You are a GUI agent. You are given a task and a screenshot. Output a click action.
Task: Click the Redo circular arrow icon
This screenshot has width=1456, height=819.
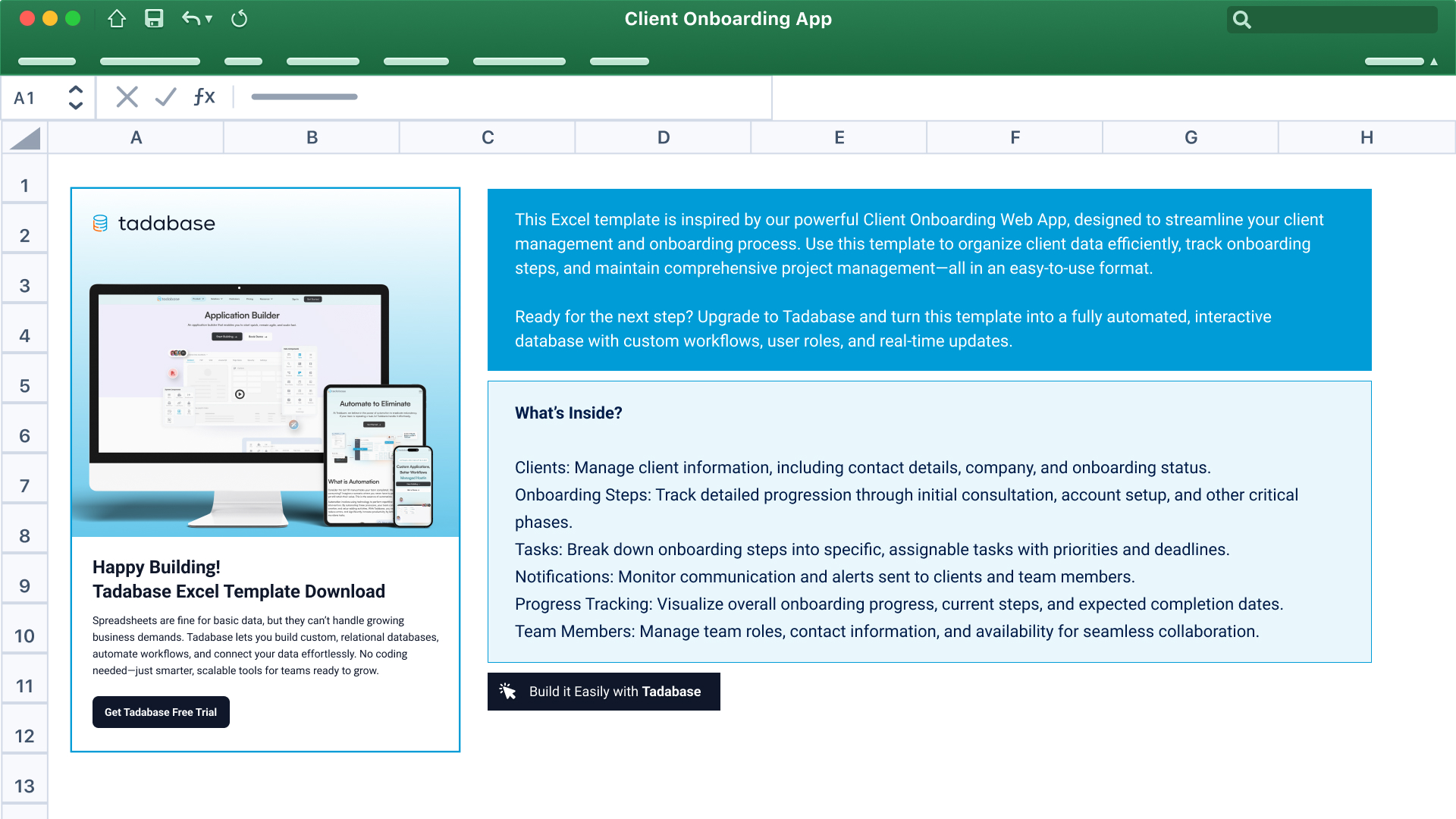[239, 19]
